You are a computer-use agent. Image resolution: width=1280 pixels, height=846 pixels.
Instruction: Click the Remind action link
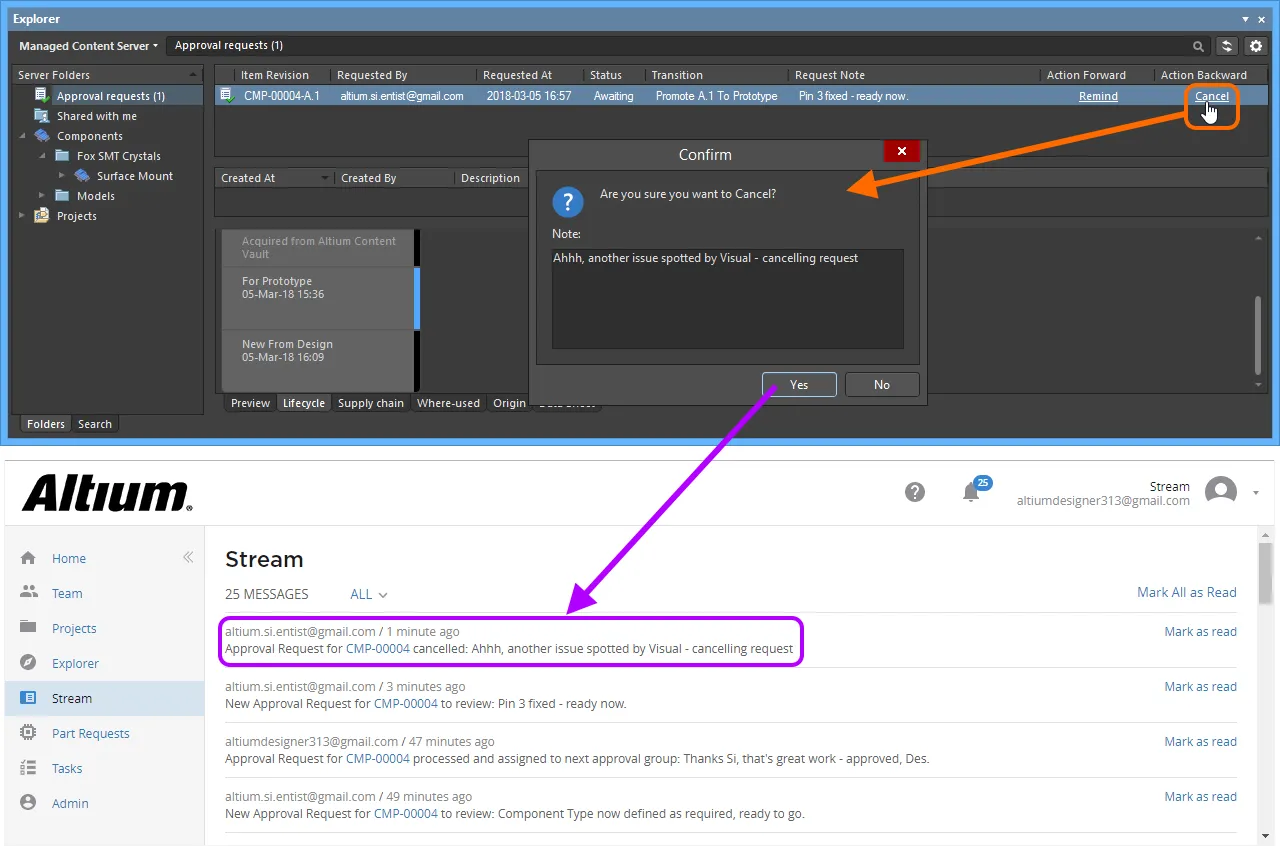click(x=1098, y=96)
